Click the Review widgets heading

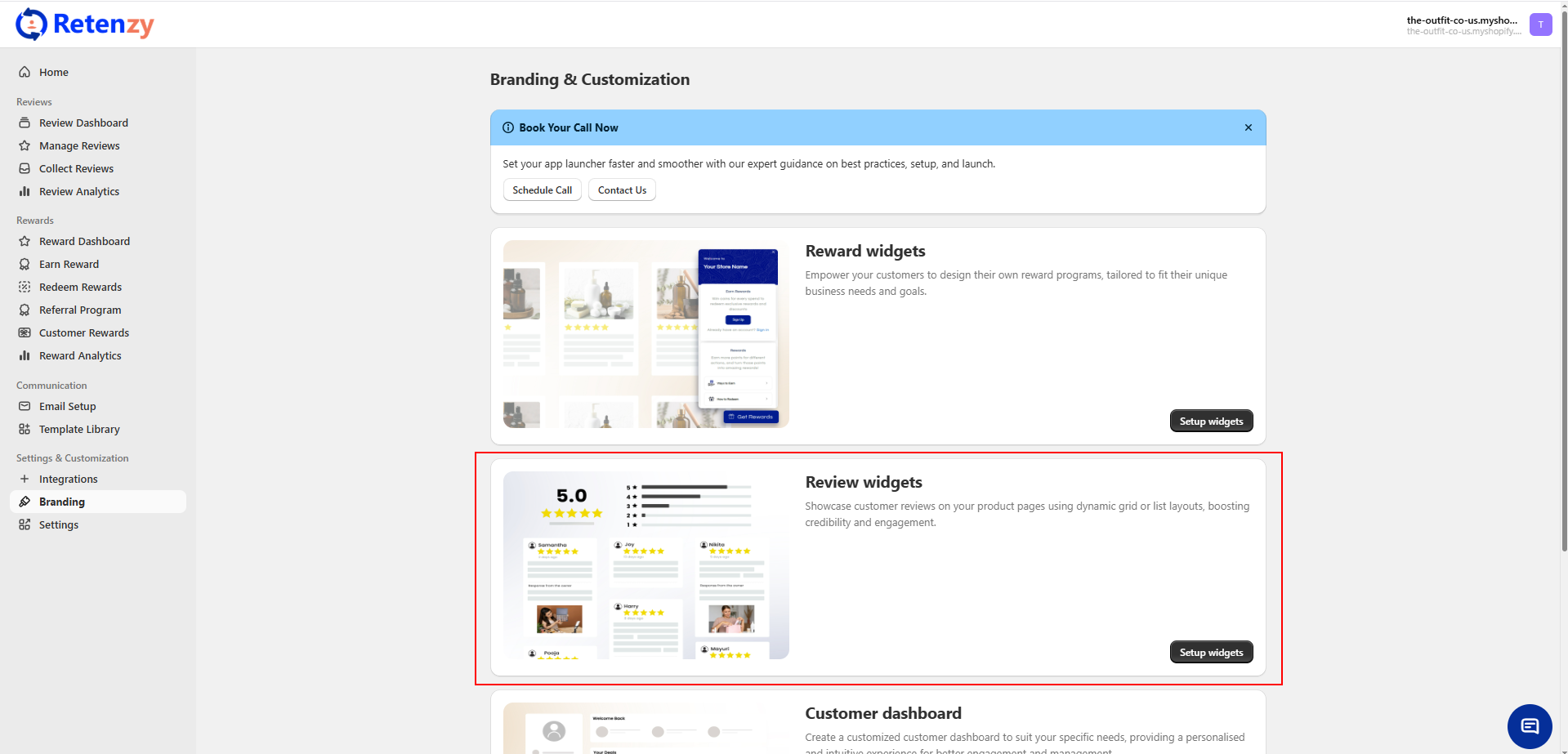tap(864, 482)
